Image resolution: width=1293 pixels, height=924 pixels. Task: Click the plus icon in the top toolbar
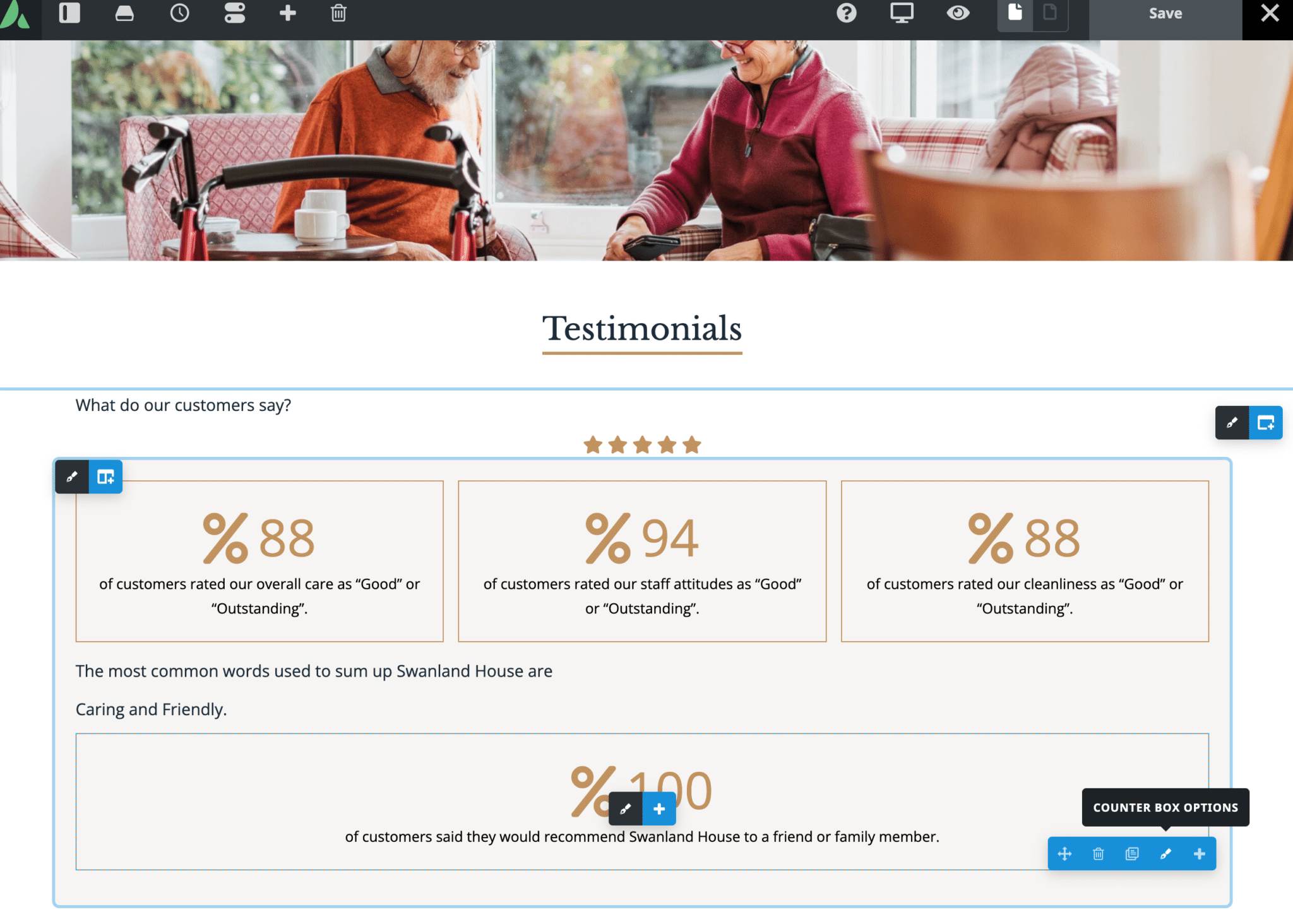tap(288, 13)
